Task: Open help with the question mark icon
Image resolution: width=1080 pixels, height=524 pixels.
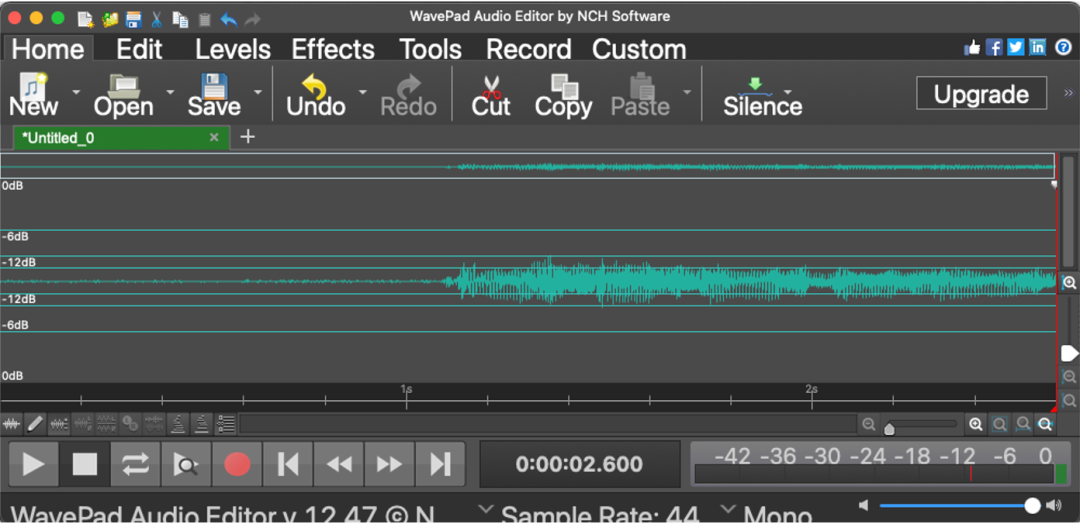Action: pos(1063,48)
